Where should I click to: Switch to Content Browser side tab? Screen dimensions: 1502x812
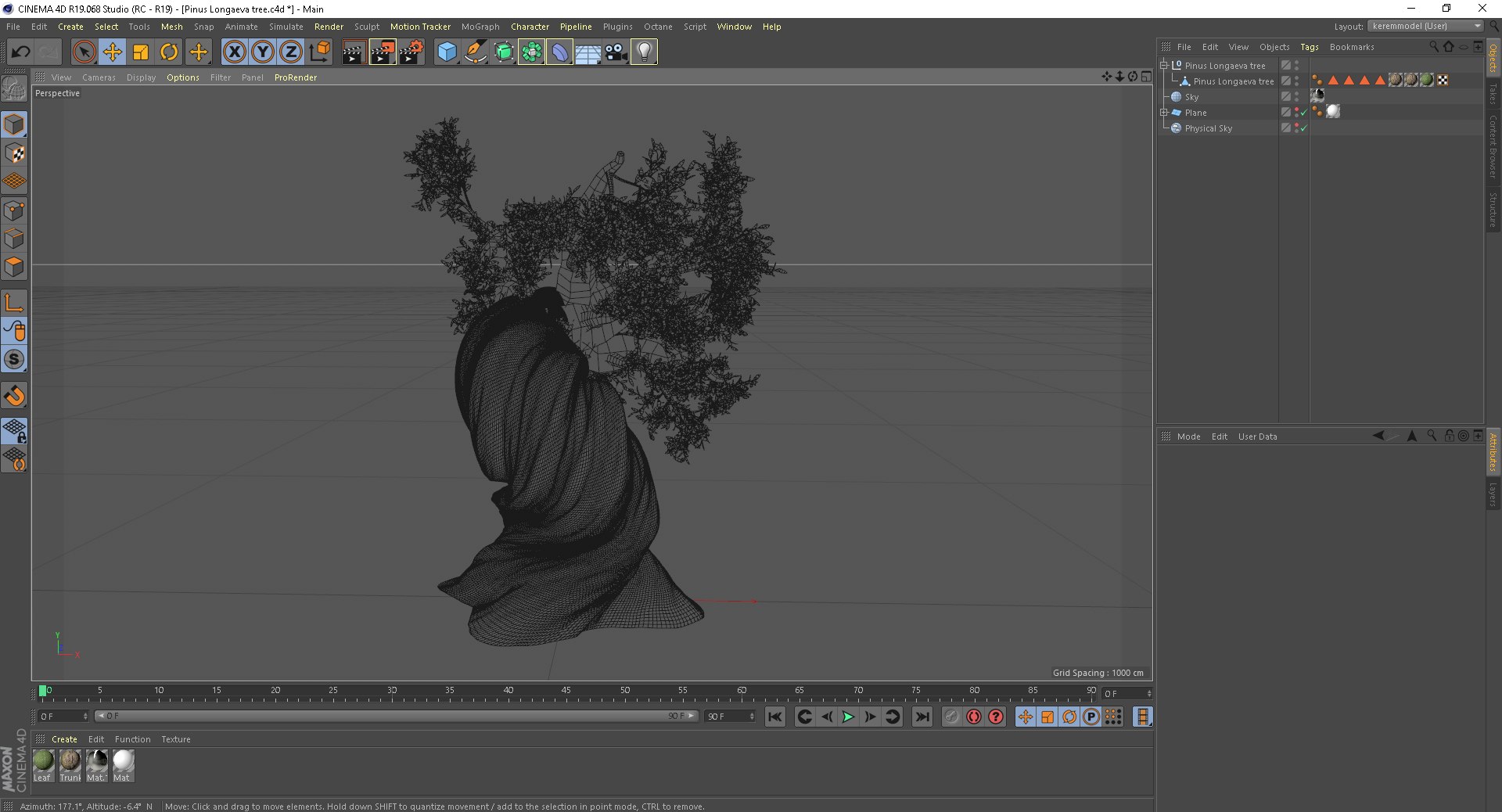1493,146
